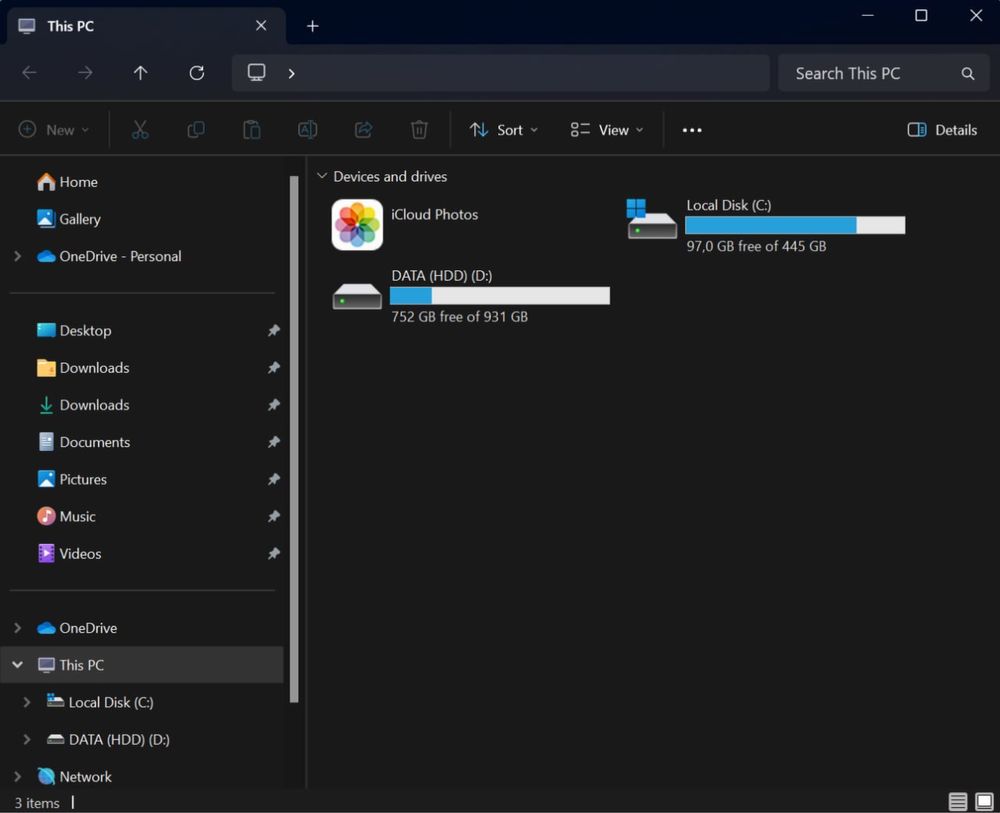Switch to large thumbnails layout icon

(x=984, y=802)
